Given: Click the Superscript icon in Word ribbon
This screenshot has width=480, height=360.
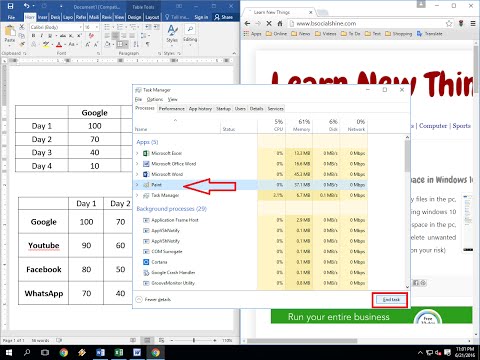Looking at the screenshot, I should [x=79, y=36].
